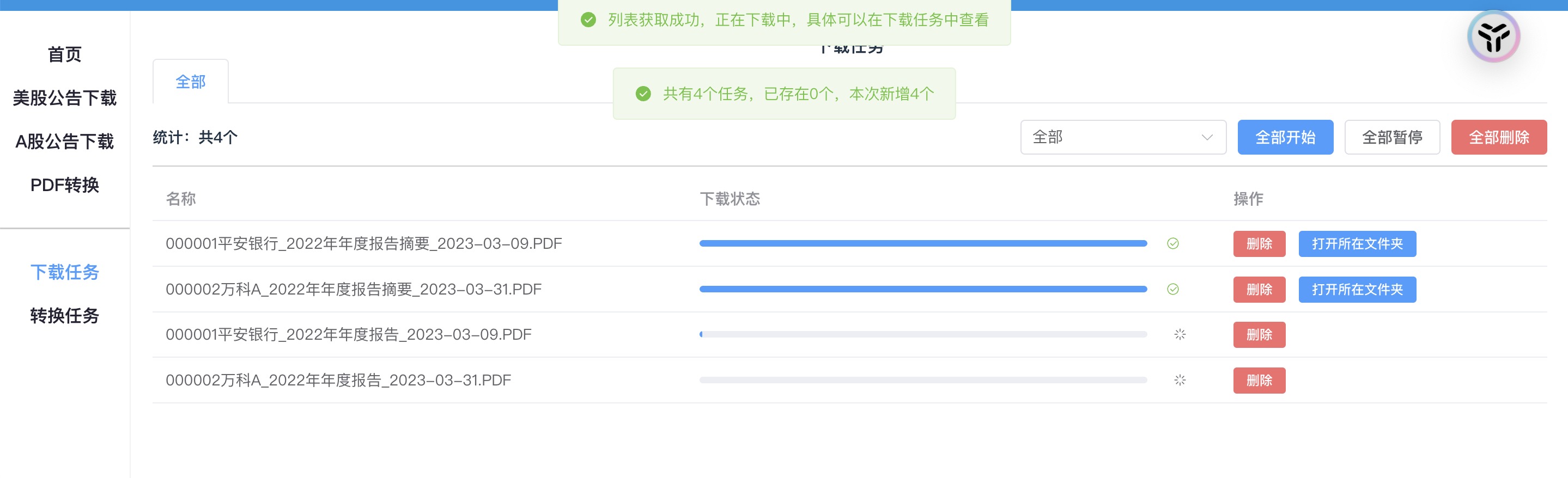Expand the 全部 status filter dropdown arrow
This screenshot has height=478, width=1568.
click(x=1207, y=137)
